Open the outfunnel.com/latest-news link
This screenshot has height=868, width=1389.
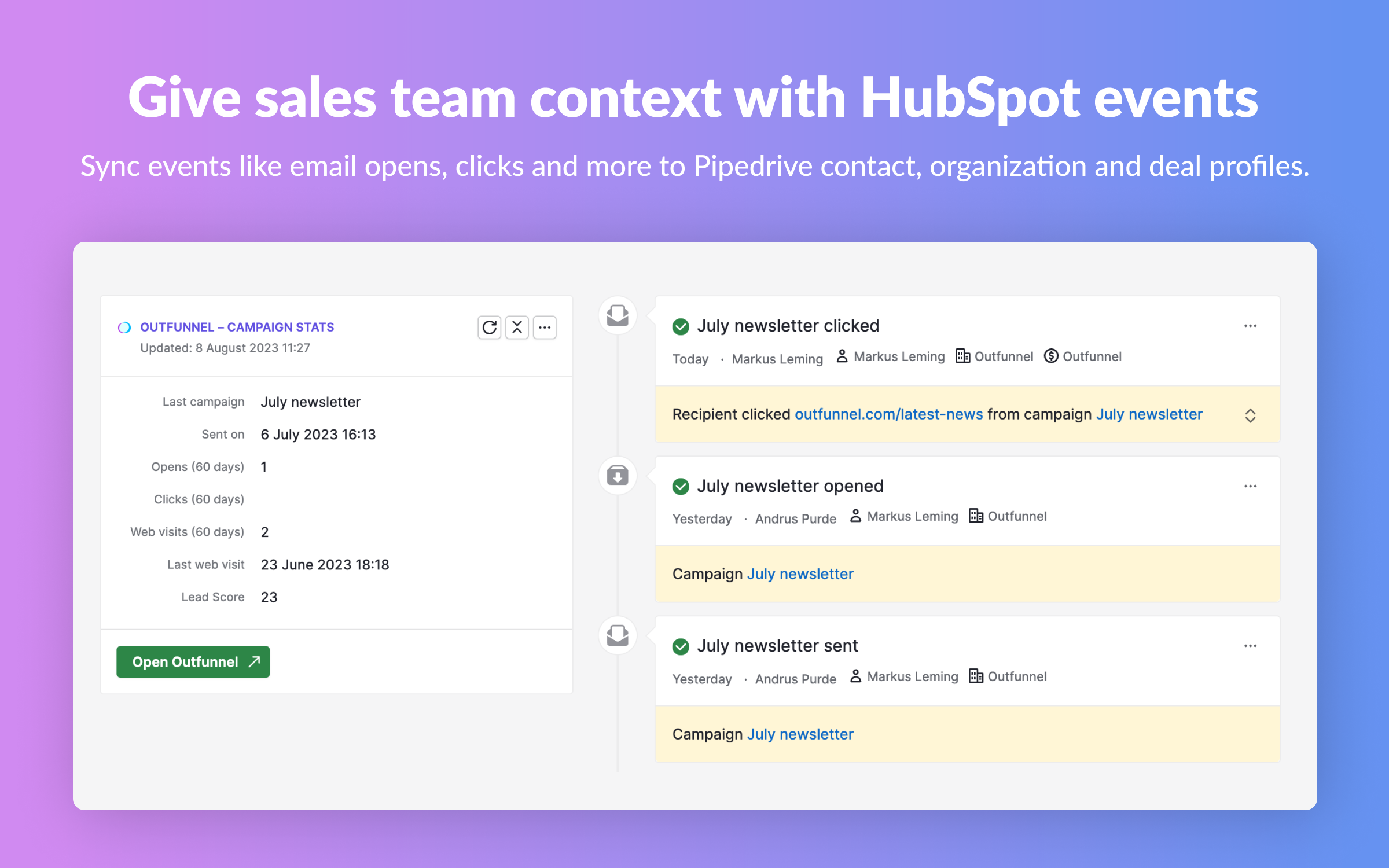coord(888,414)
